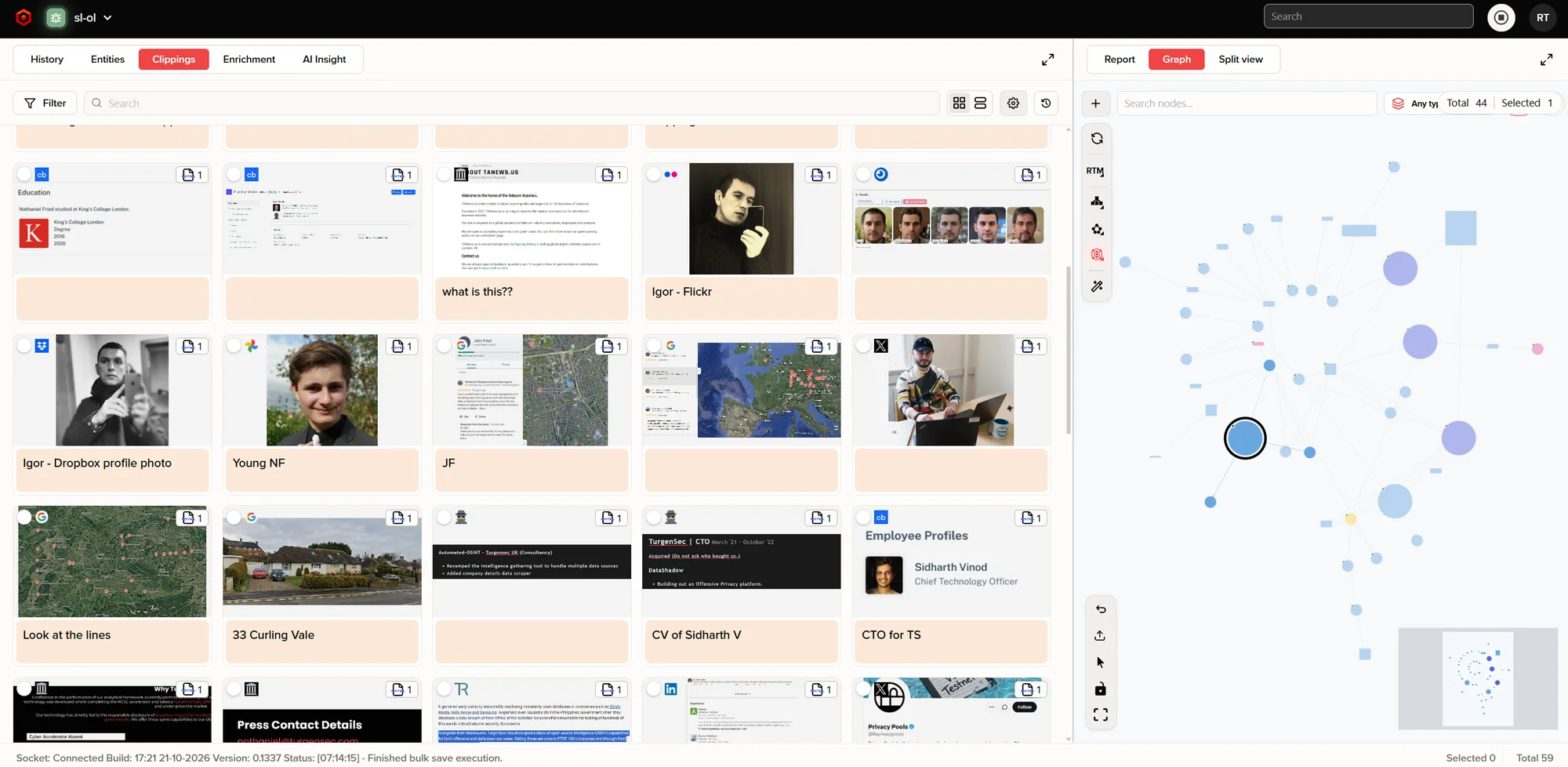Fit graph to screen
The width and height of the screenshot is (1568, 767).
(x=1101, y=715)
